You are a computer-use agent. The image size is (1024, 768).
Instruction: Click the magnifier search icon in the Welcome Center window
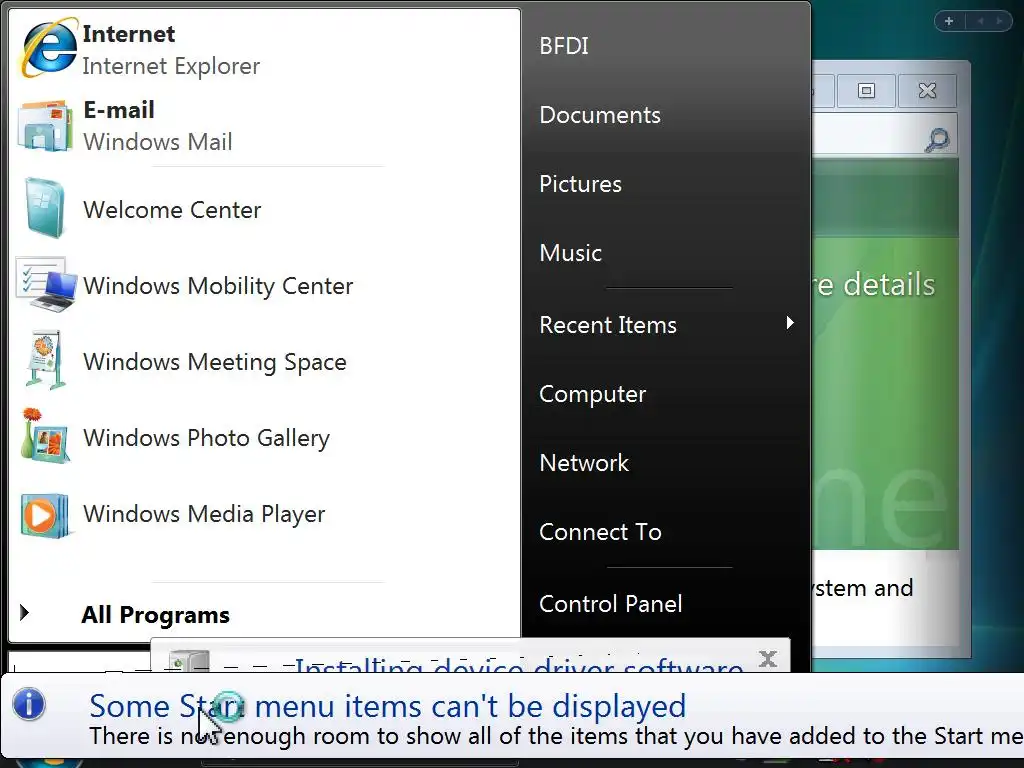click(x=937, y=139)
